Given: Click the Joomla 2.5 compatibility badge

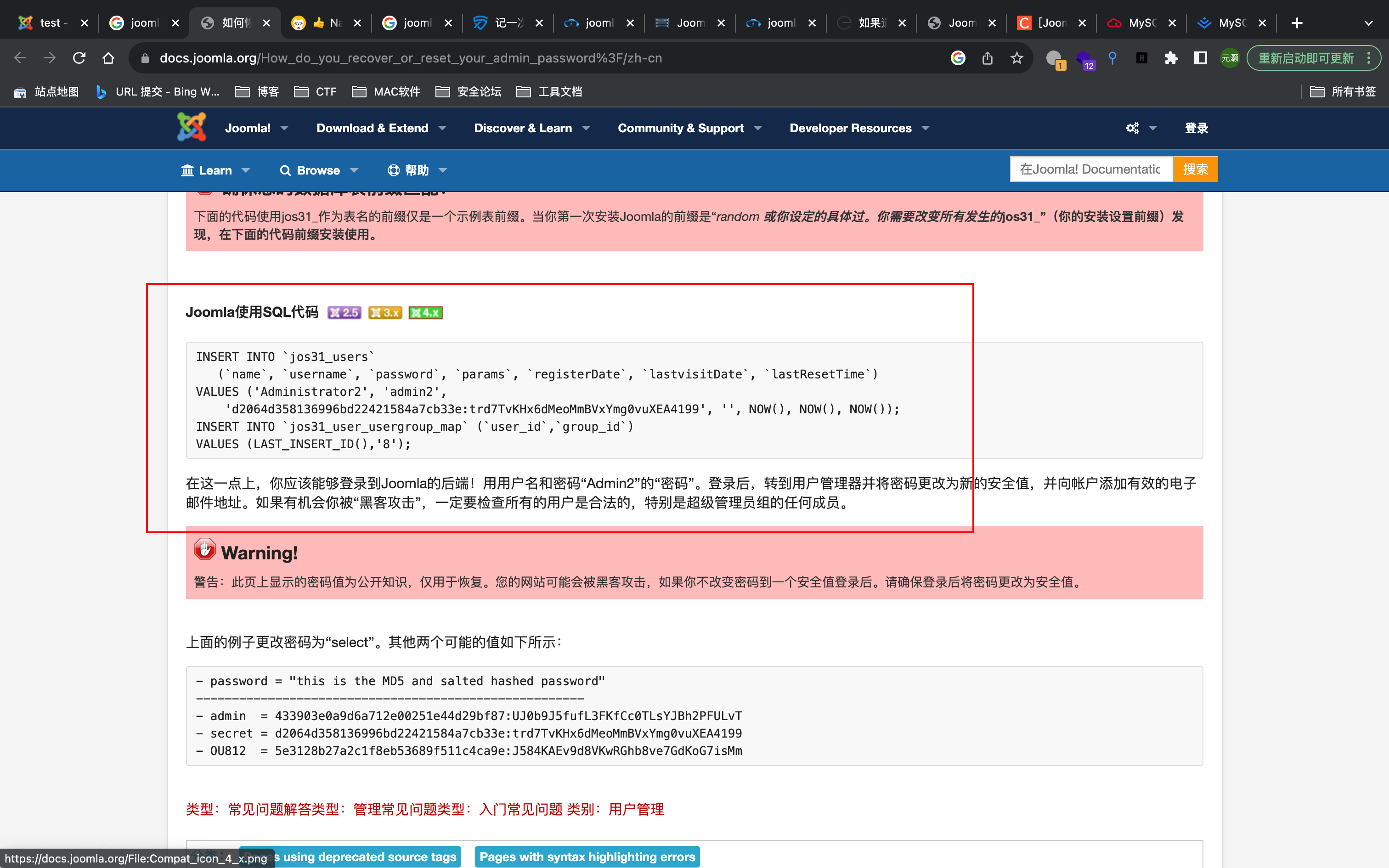Looking at the screenshot, I should pyautogui.click(x=344, y=313).
